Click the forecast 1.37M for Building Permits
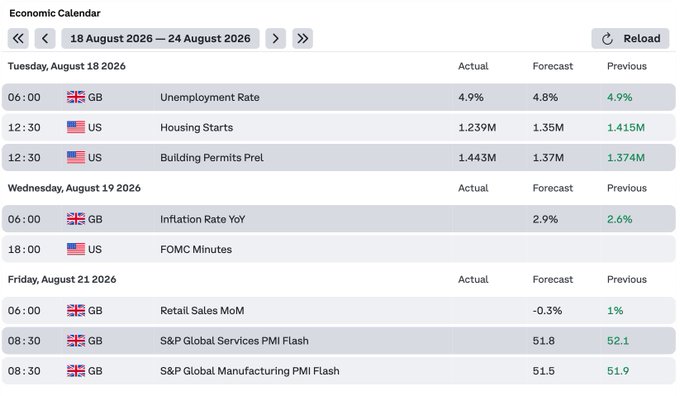 [549, 157]
